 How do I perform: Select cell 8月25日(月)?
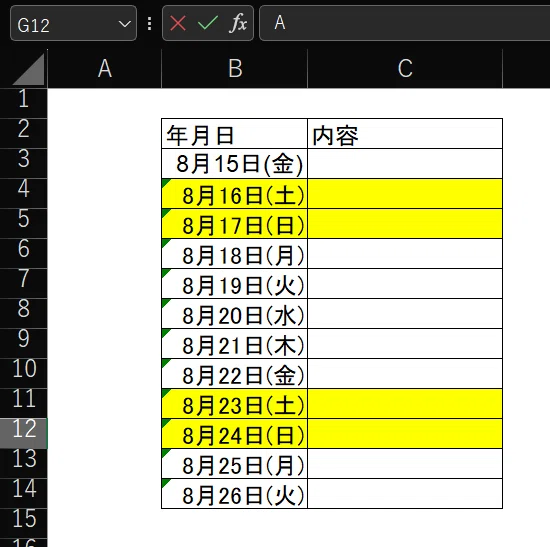234,463
